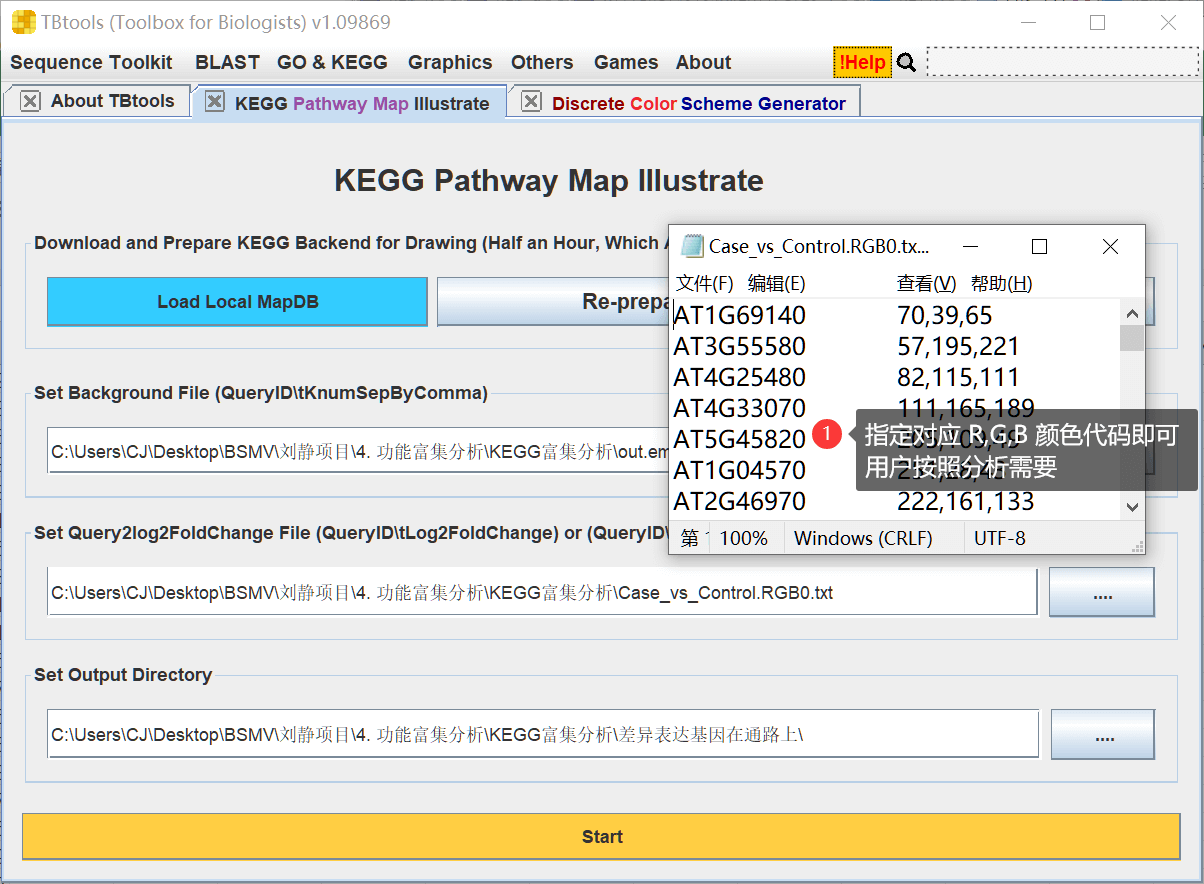The height and width of the screenshot is (884, 1204).
Task: Click the TBtools app logo icon
Action: tap(23, 22)
